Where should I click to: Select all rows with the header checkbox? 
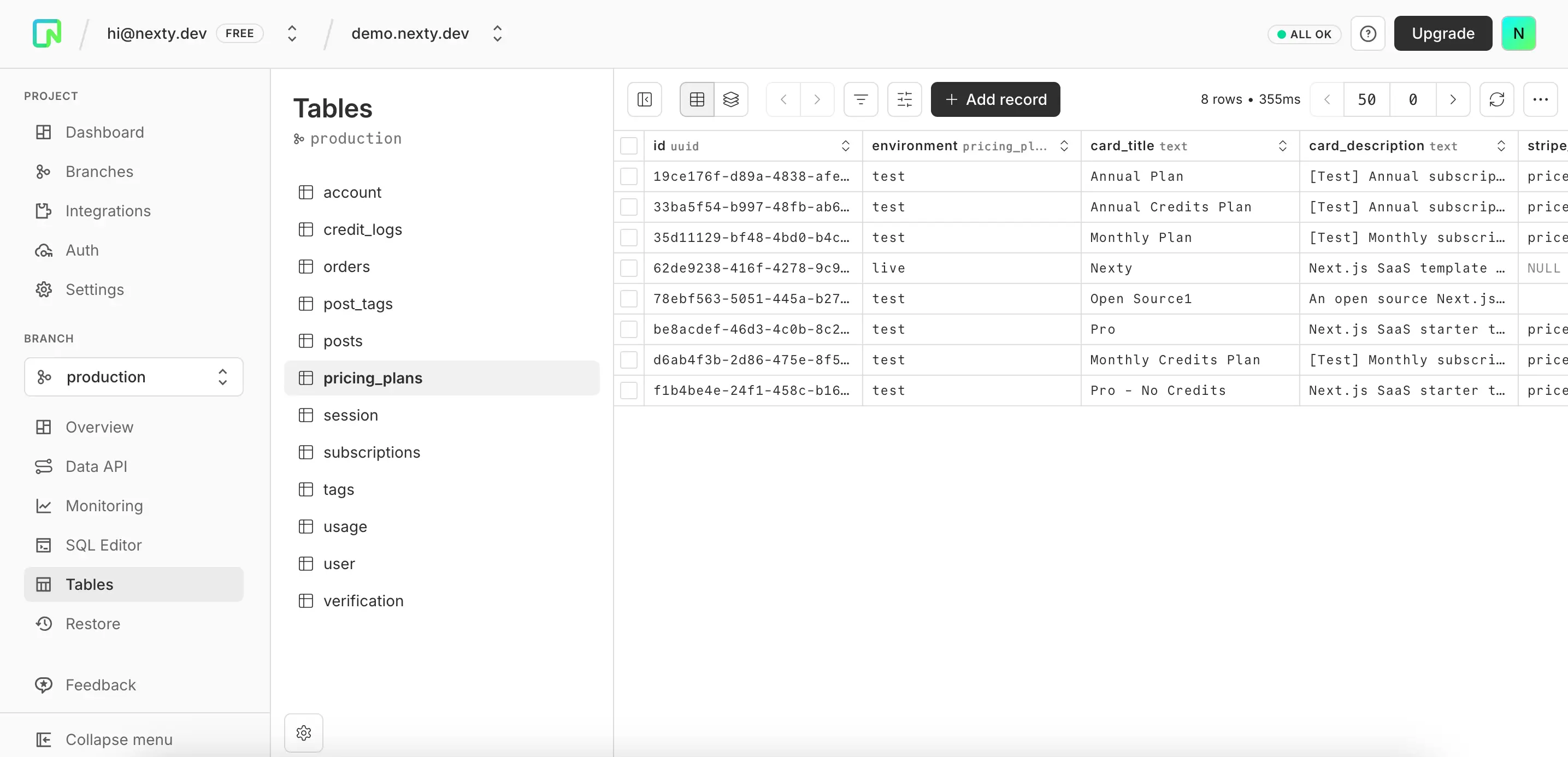629,145
